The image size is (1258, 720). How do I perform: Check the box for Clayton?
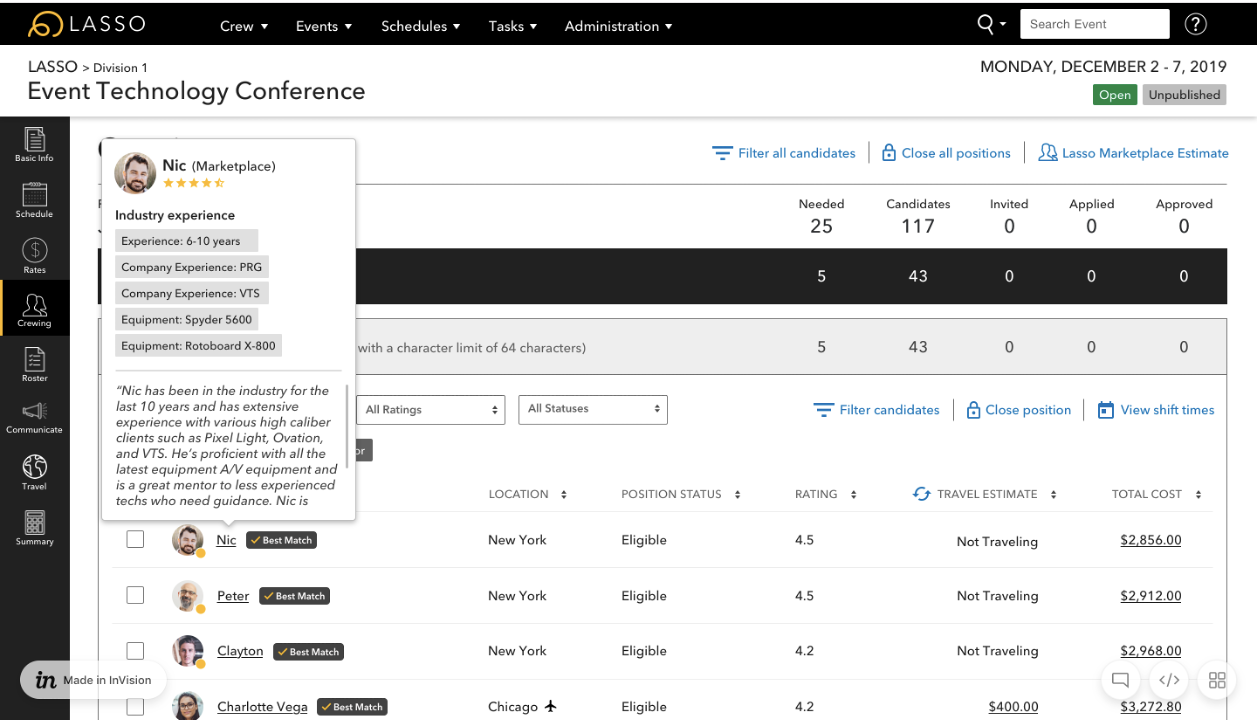click(x=135, y=651)
